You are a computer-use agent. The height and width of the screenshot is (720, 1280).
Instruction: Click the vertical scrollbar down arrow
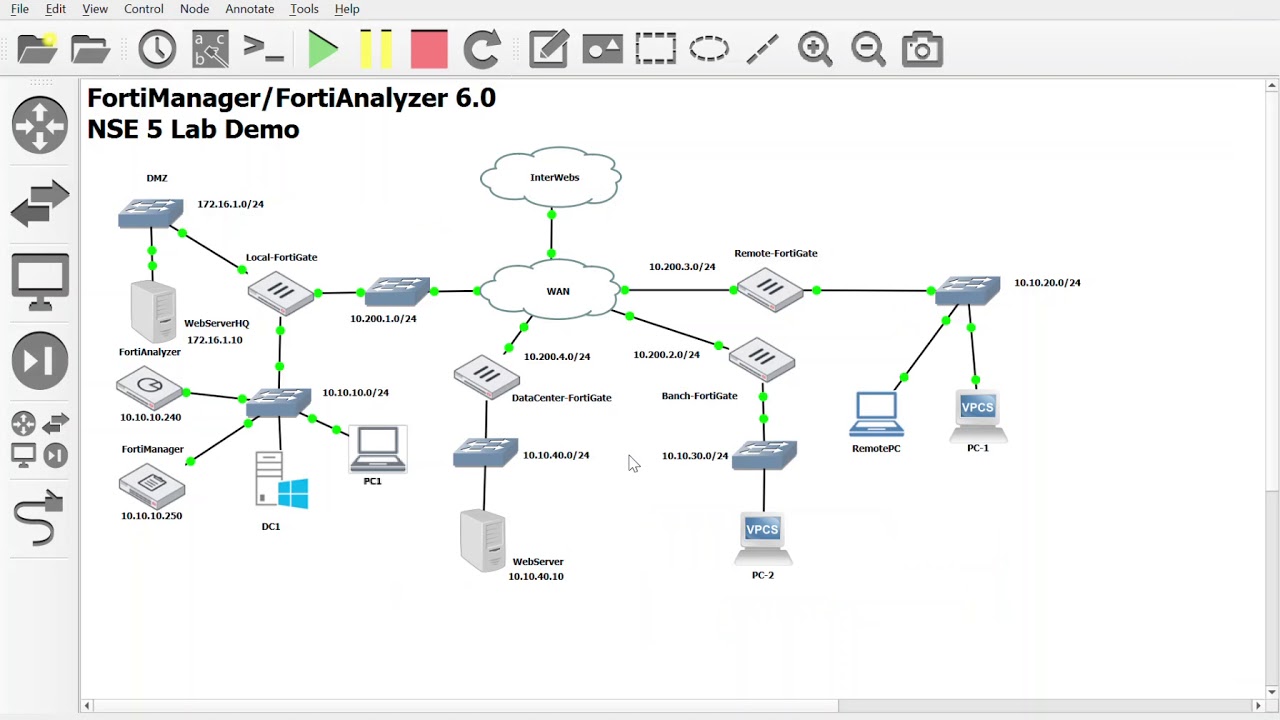coord(1272,691)
